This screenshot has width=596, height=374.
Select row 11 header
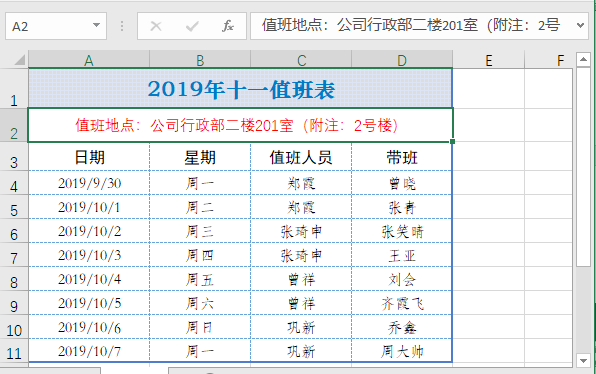14,350
